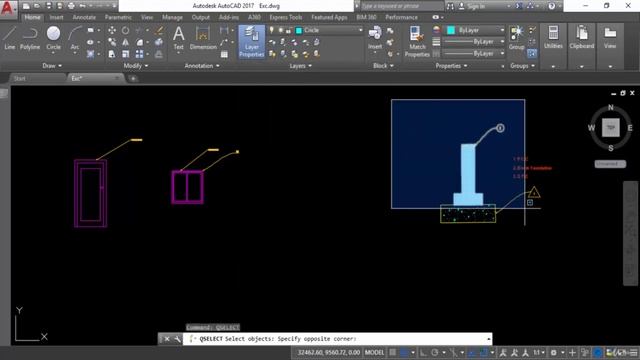The height and width of the screenshot is (360, 640).
Task: Click the Insert block icon
Action: (375, 38)
